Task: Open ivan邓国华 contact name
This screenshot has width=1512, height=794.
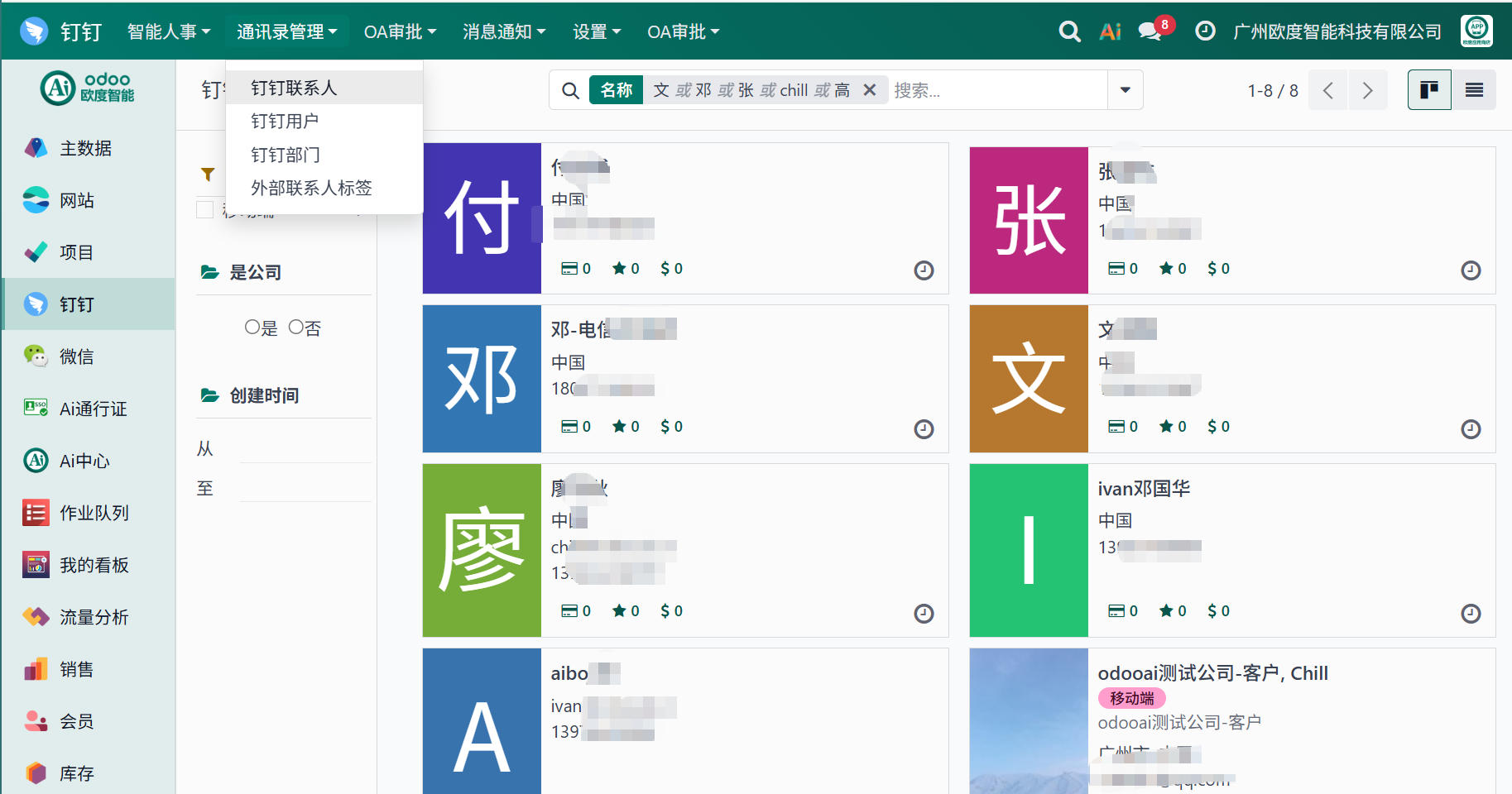Action: [1144, 489]
